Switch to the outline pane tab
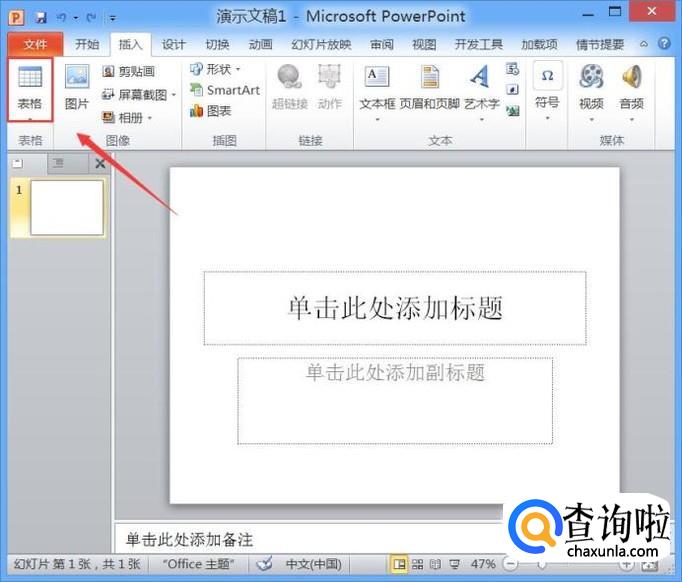The width and height of the screenshot is (682, 582). [57, 163]
